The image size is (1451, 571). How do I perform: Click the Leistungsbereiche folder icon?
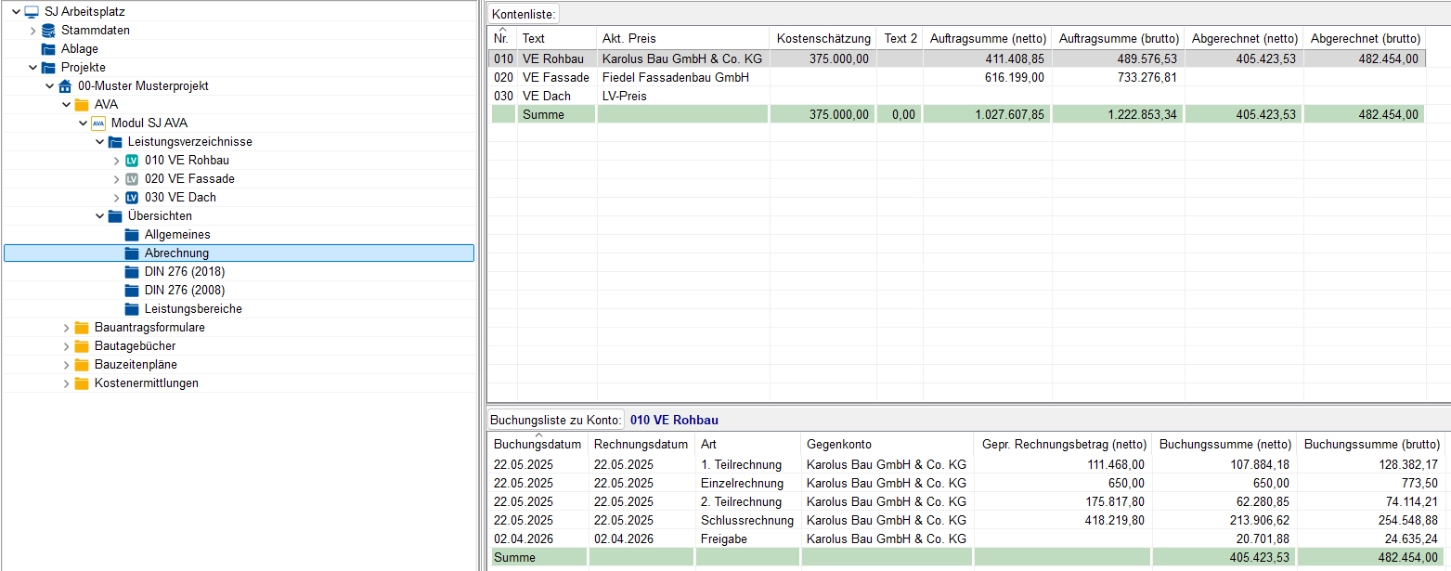pyautogui.click(x=132, y=309)
